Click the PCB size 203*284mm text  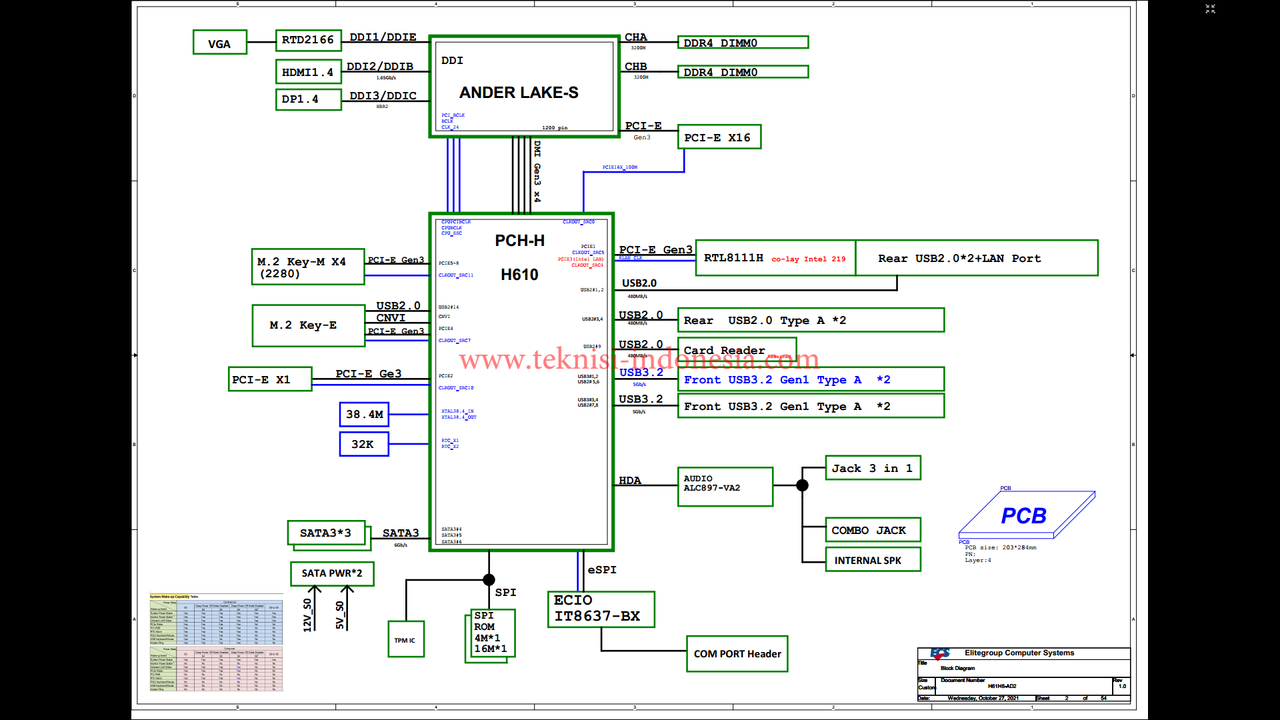click(1001, 548)
